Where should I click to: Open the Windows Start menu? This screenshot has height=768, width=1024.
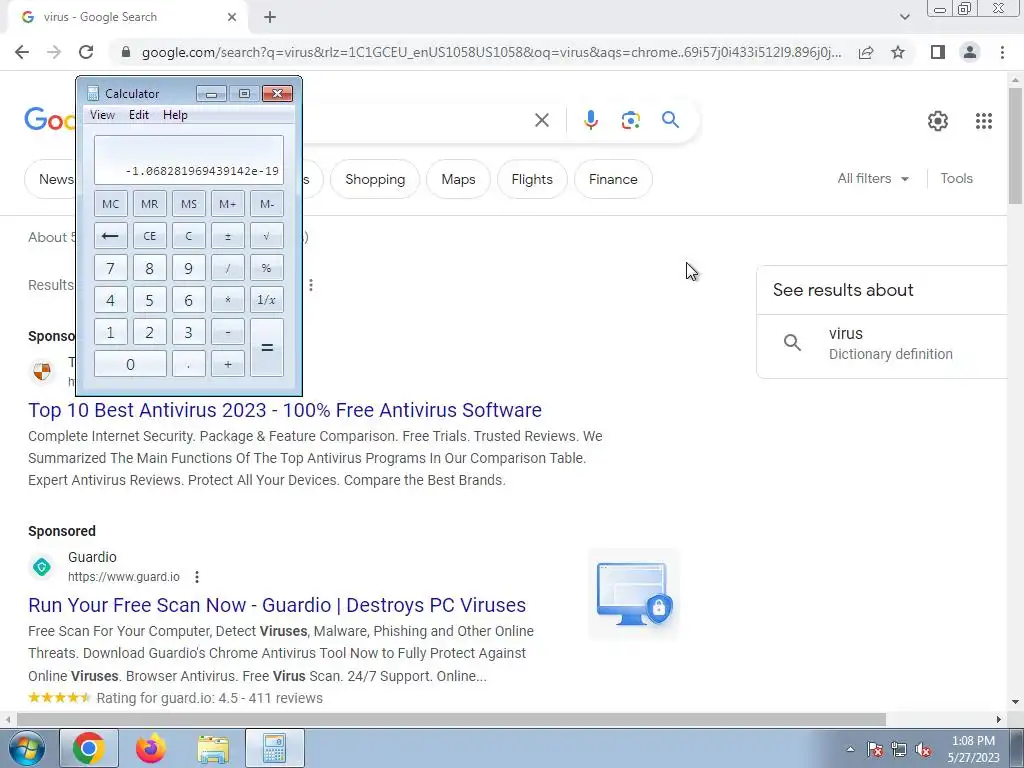[x=26, y=748]
